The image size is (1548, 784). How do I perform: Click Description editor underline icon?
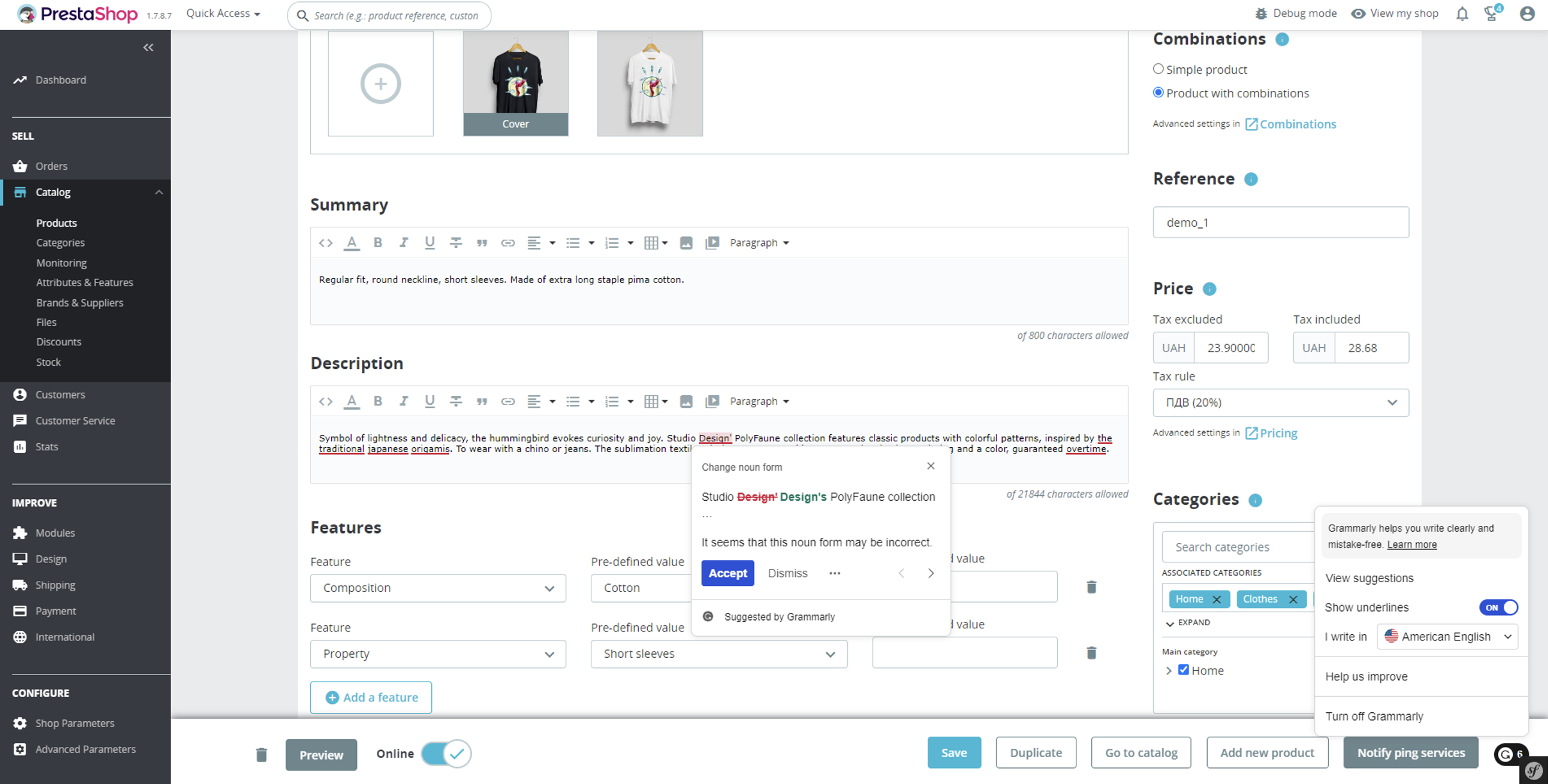[x=429, y=402]
